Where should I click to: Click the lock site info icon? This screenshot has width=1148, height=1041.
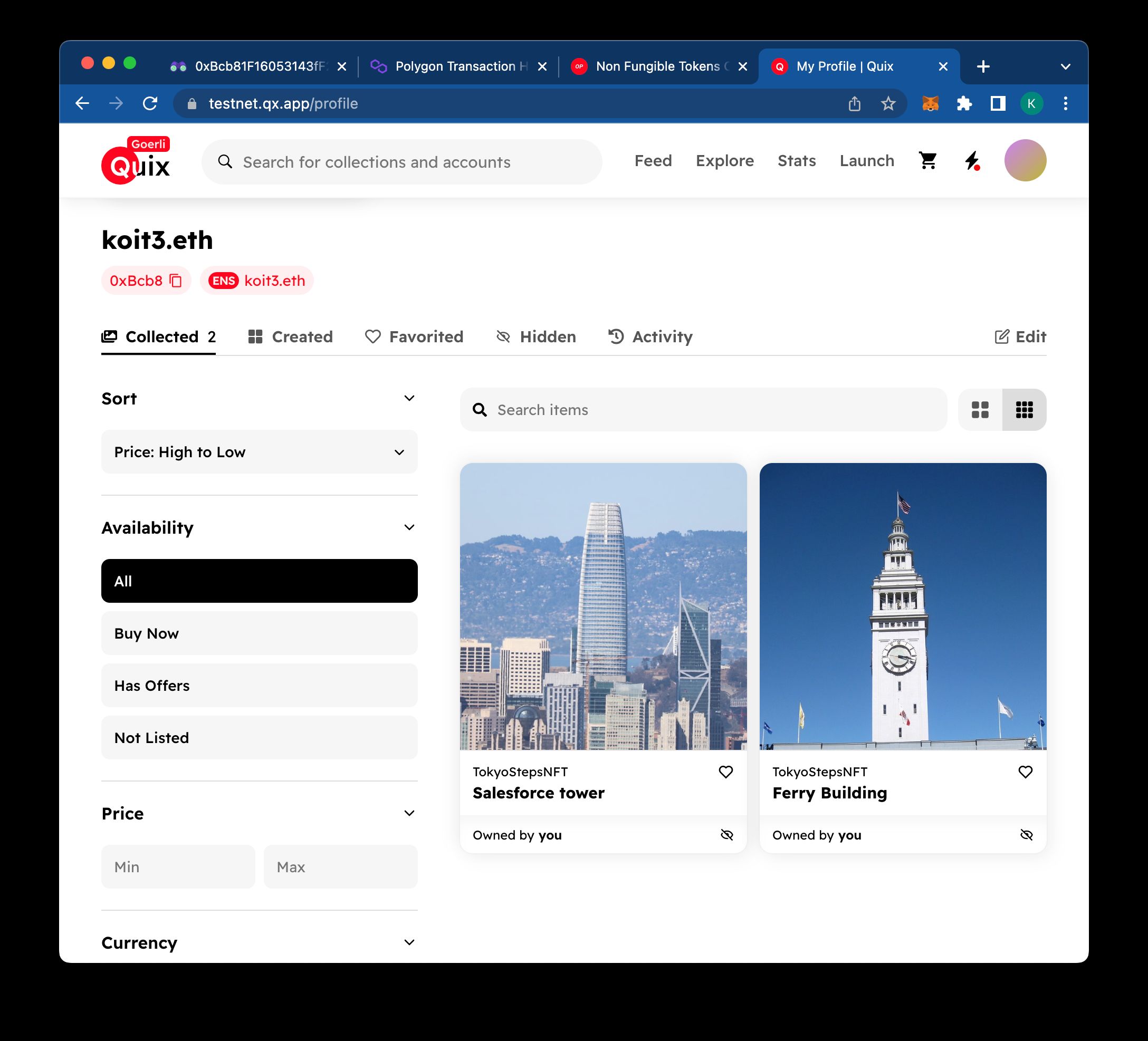coord(192,103)
